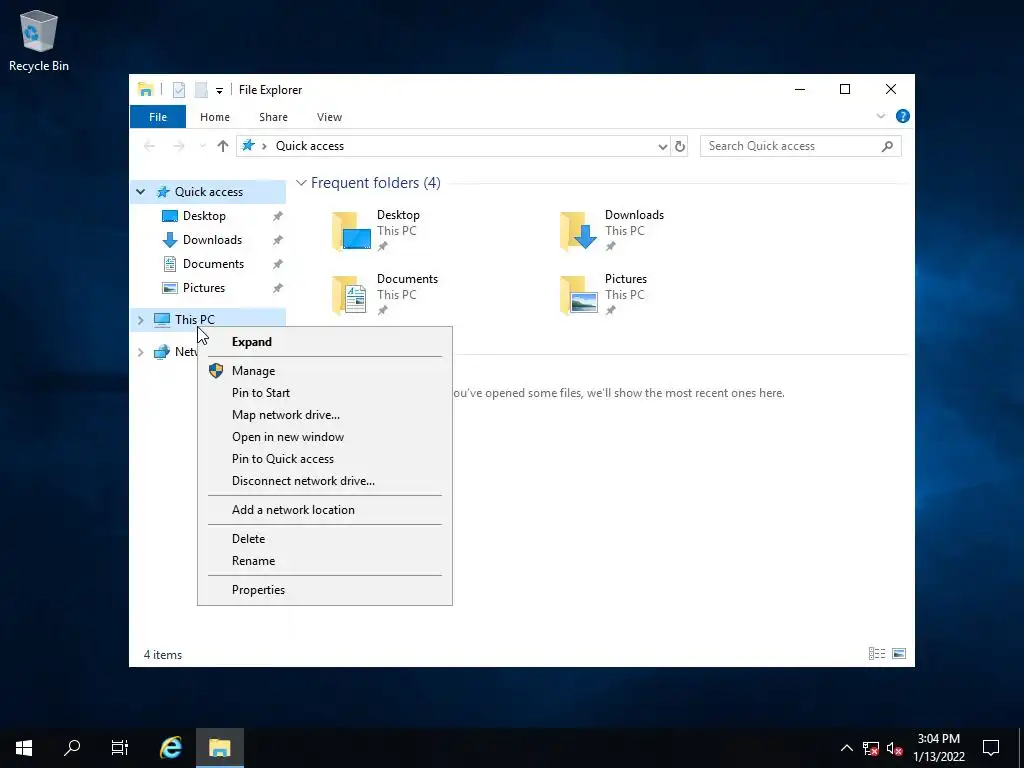1024x768 pixels.
Task: Click the pin icon beside Downloads in sidebar
Action: [x=278, y=240]
